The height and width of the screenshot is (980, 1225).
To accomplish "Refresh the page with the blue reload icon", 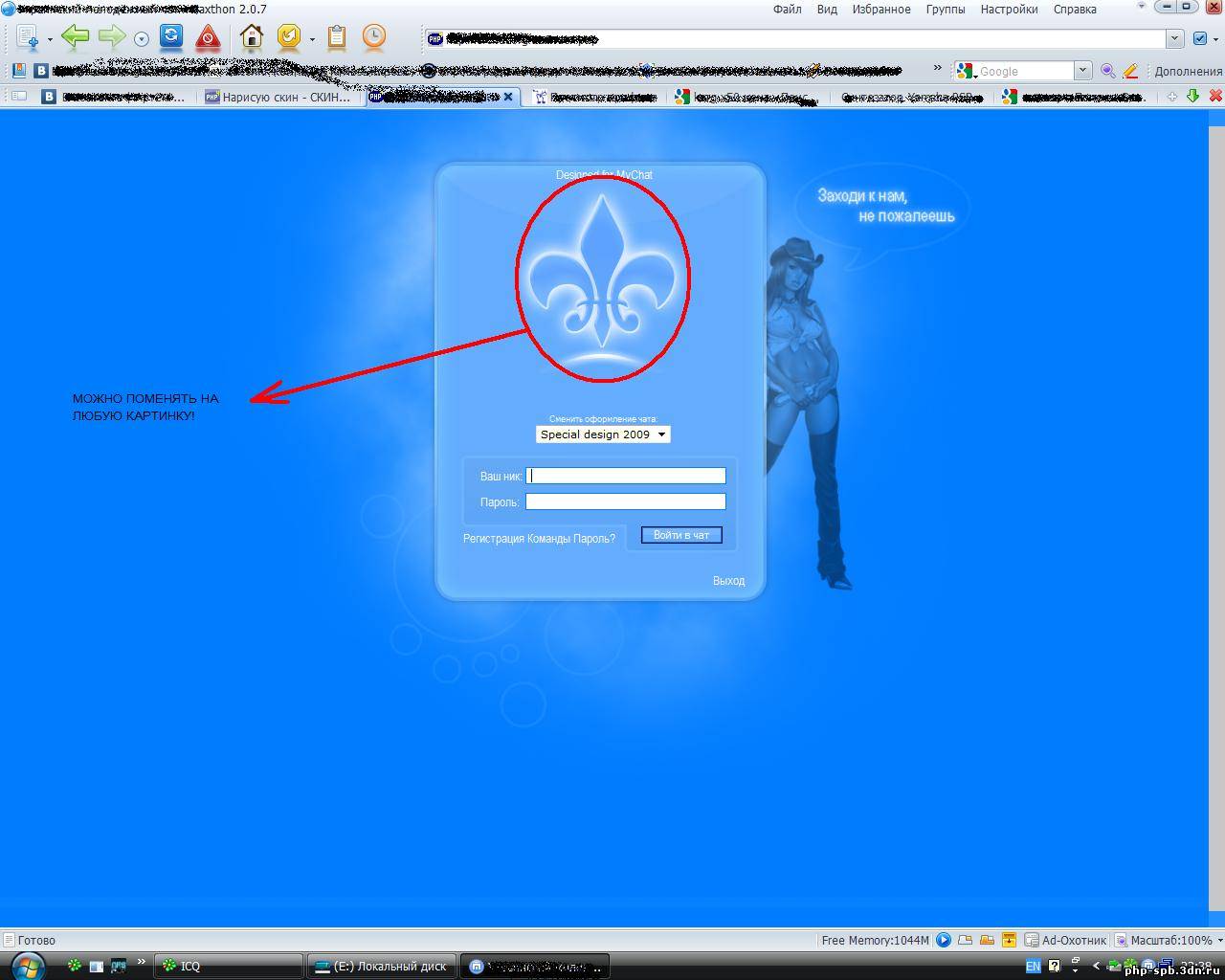I will pos(171,36).
